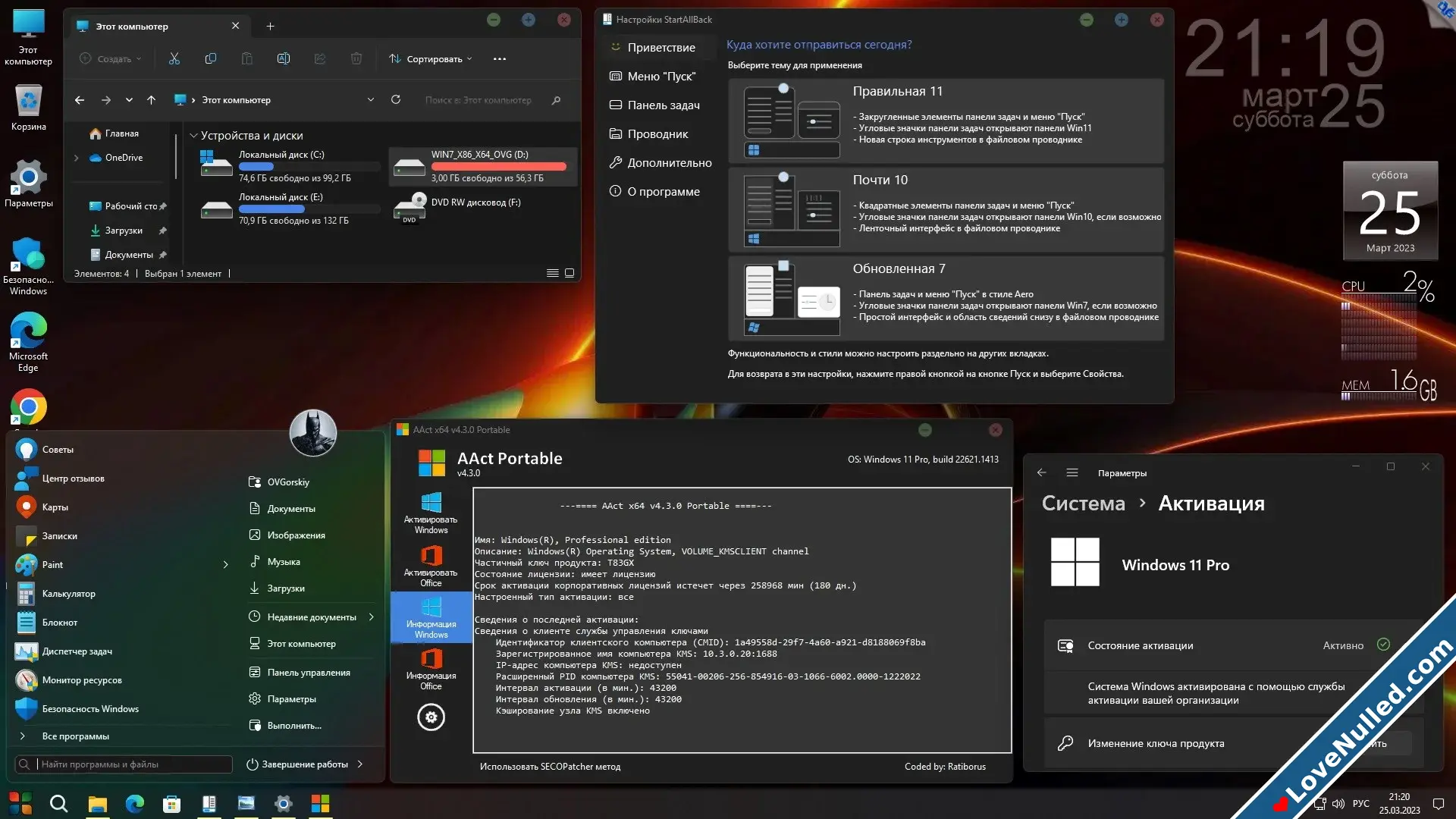Apply the Proper 11 theme
Screen dimensions: 1456x819
pos(946,121)
